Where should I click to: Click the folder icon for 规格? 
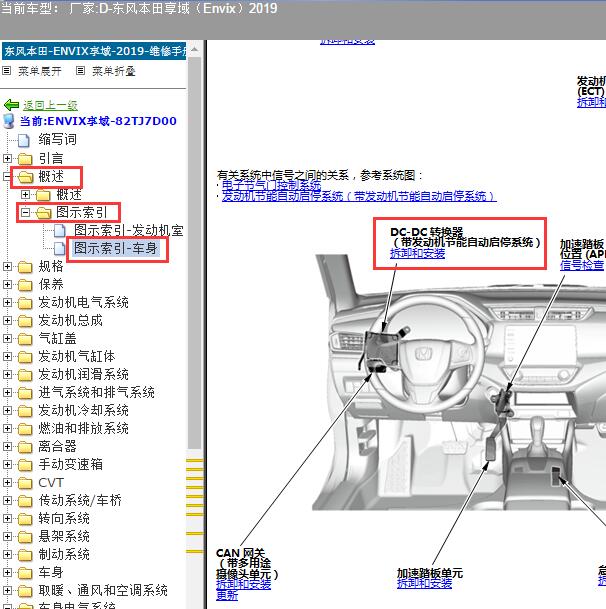coord(25,267)
